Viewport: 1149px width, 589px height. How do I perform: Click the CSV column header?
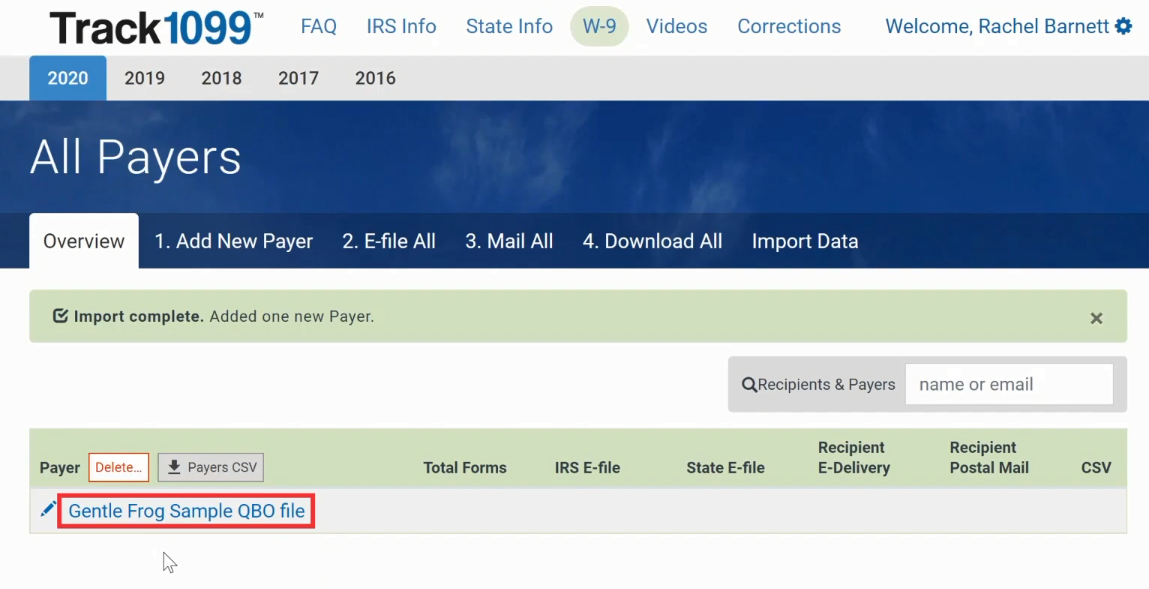coord(1096,467)
